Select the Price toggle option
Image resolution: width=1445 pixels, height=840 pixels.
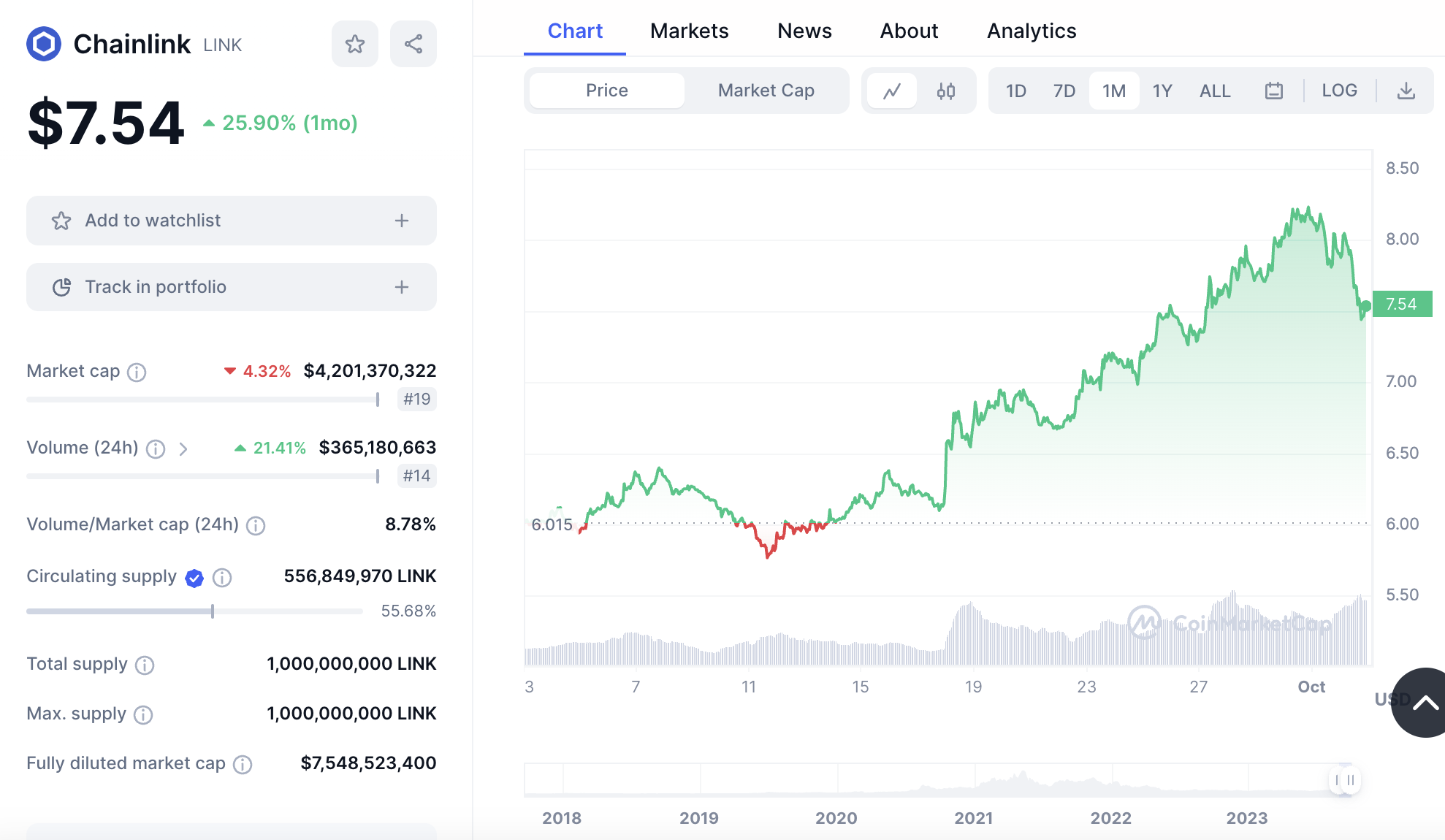pyautogui.click(x=606, y=91)
